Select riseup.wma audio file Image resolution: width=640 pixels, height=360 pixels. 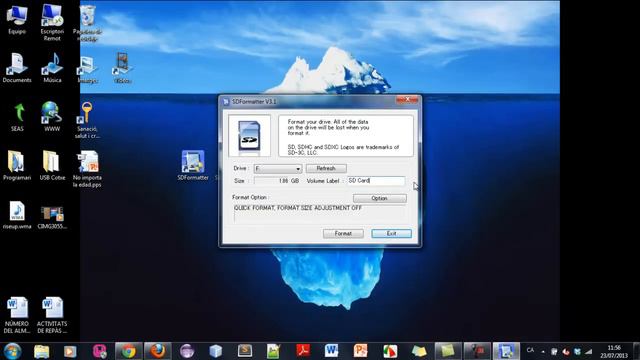click(17, 215)
